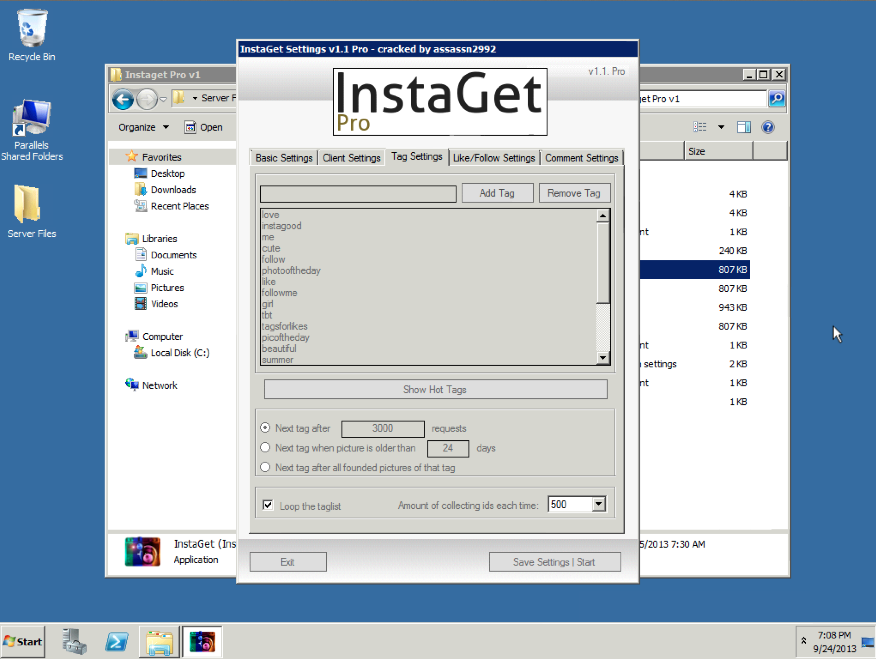Click the Explorer back arrow button
The image size is (876, 659).
point(123,99)
